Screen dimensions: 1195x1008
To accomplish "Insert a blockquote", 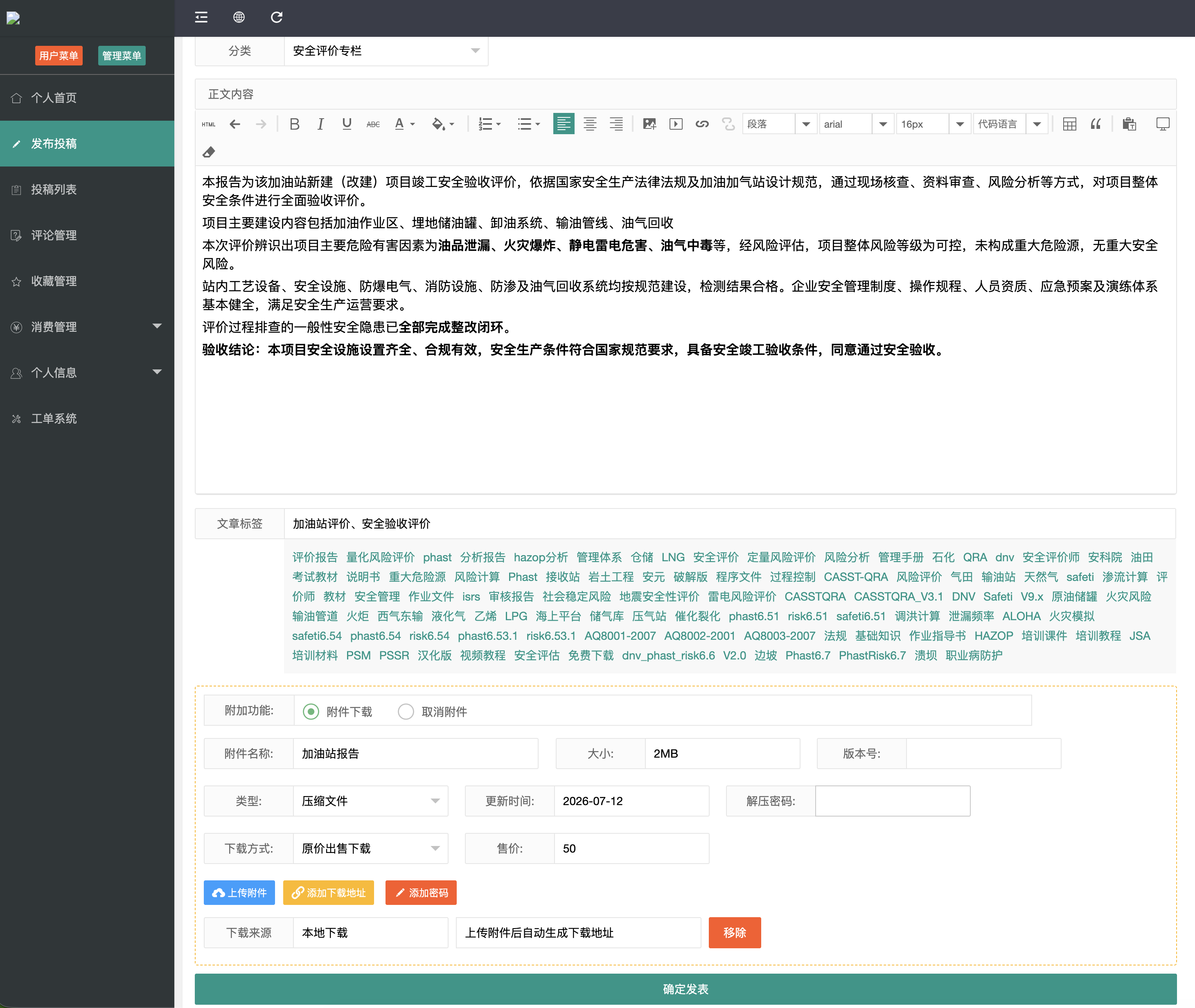I will pos(1096,124).
